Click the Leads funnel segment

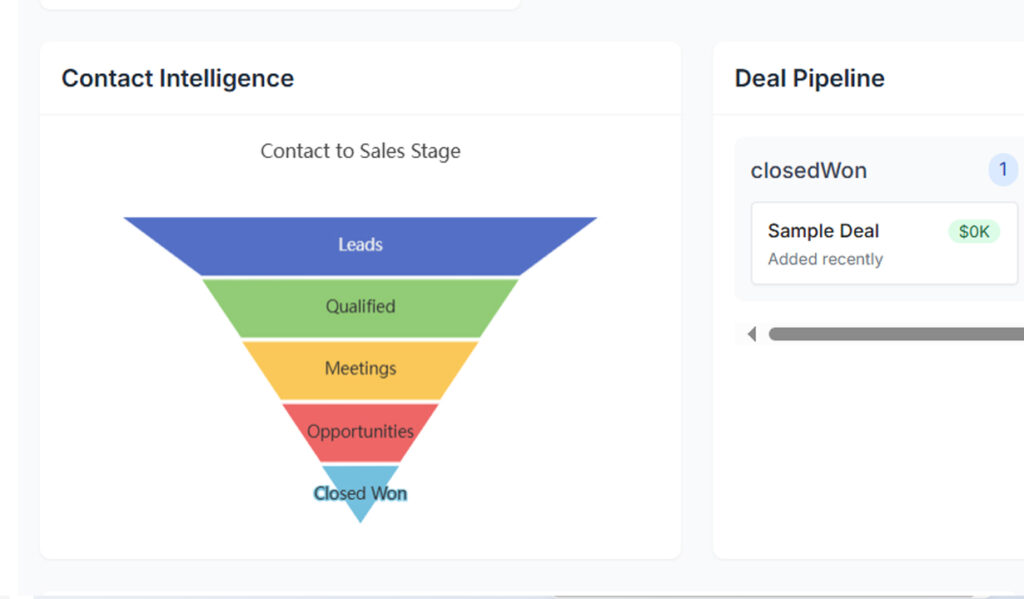tap(360, 245)
